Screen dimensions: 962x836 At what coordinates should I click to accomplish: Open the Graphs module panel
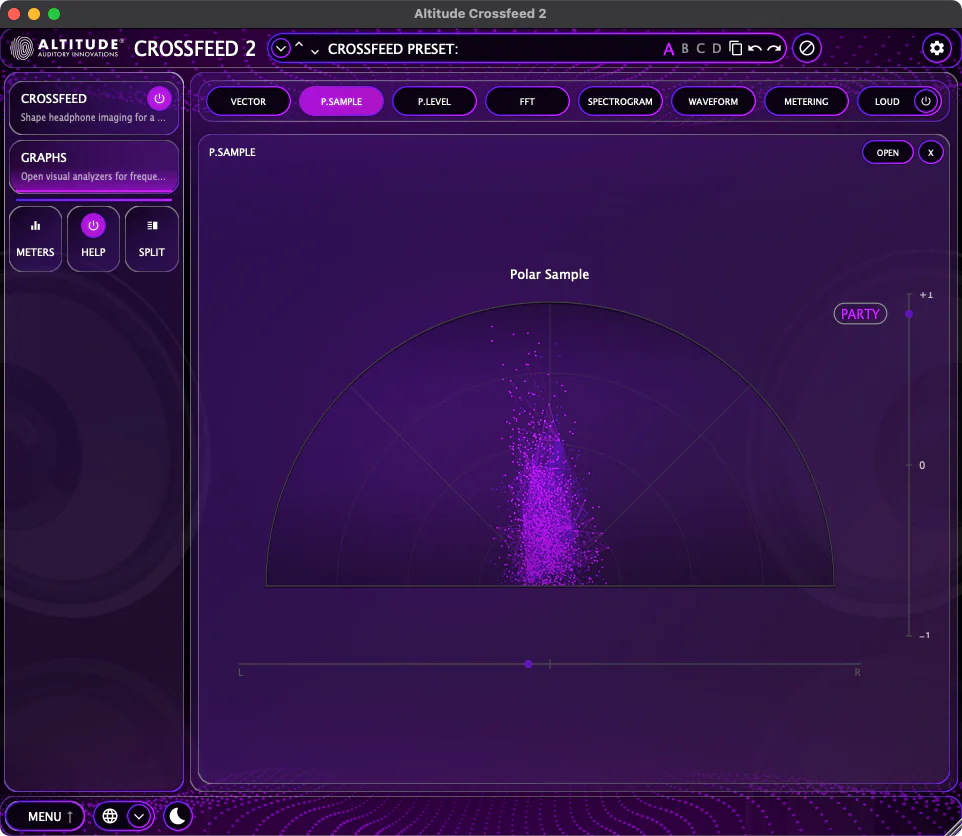click(x=94, y=166)
